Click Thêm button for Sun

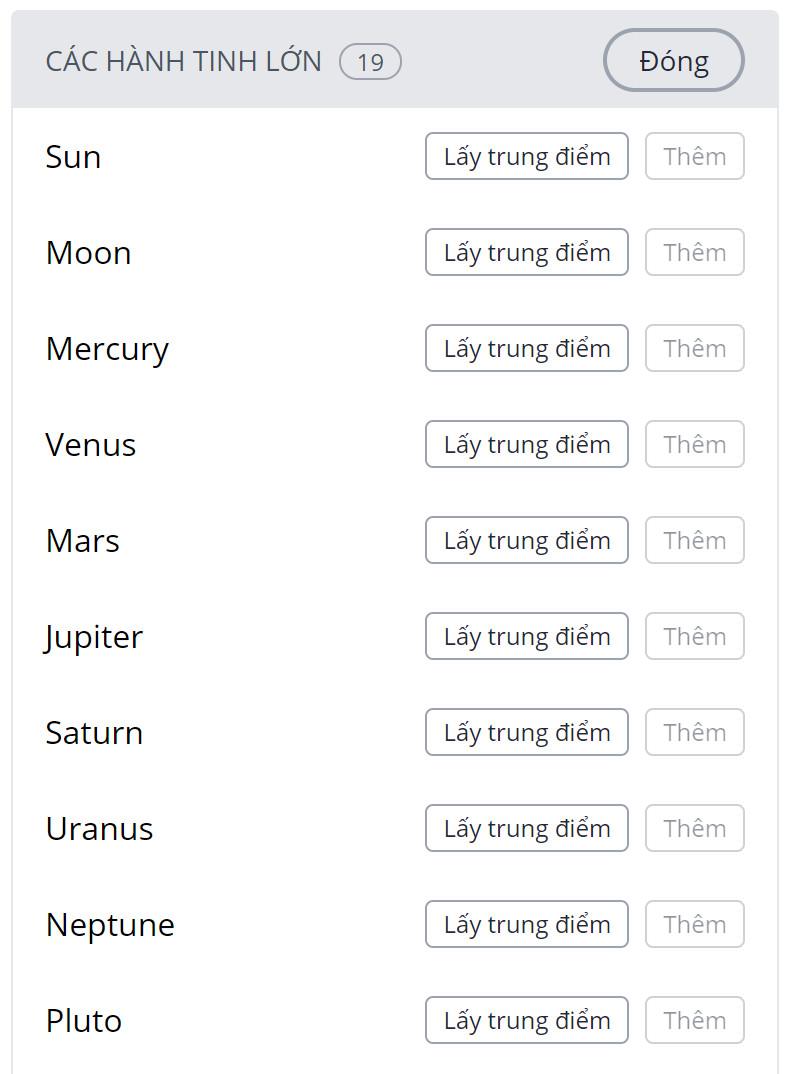[x=694, y=157]
